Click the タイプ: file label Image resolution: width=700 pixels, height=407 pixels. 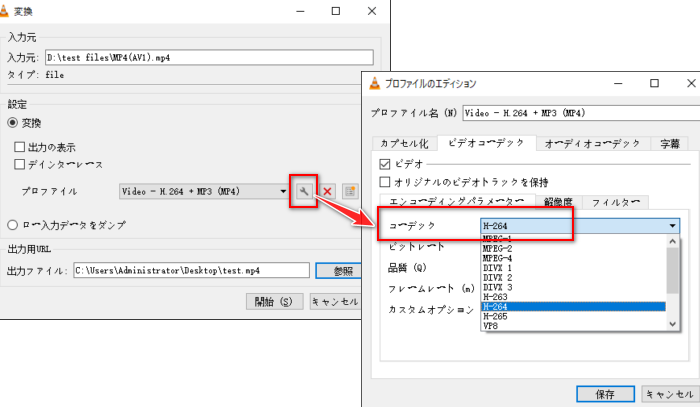[x=36, y=75]
